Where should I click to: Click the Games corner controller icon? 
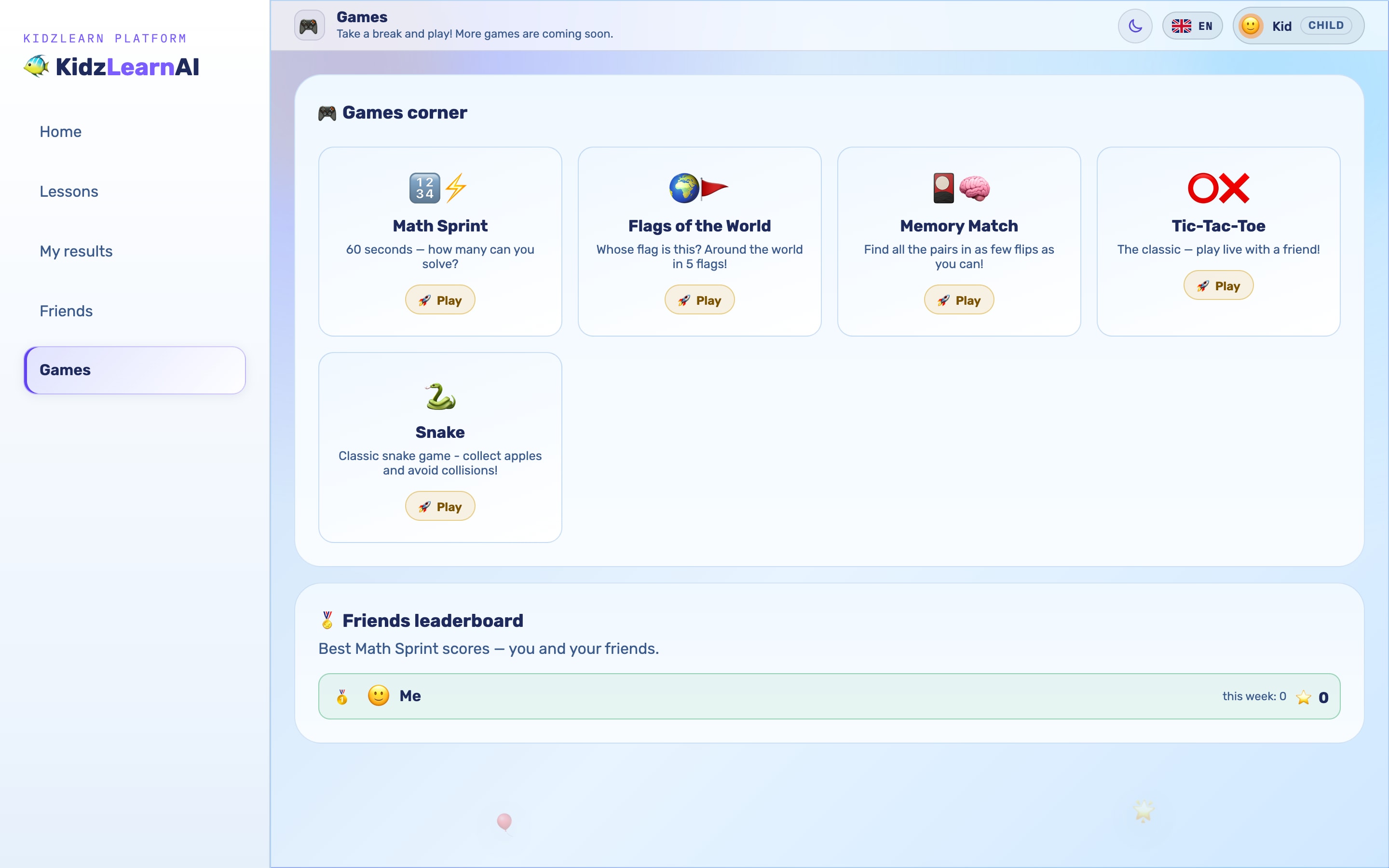[x=327, y=113]
